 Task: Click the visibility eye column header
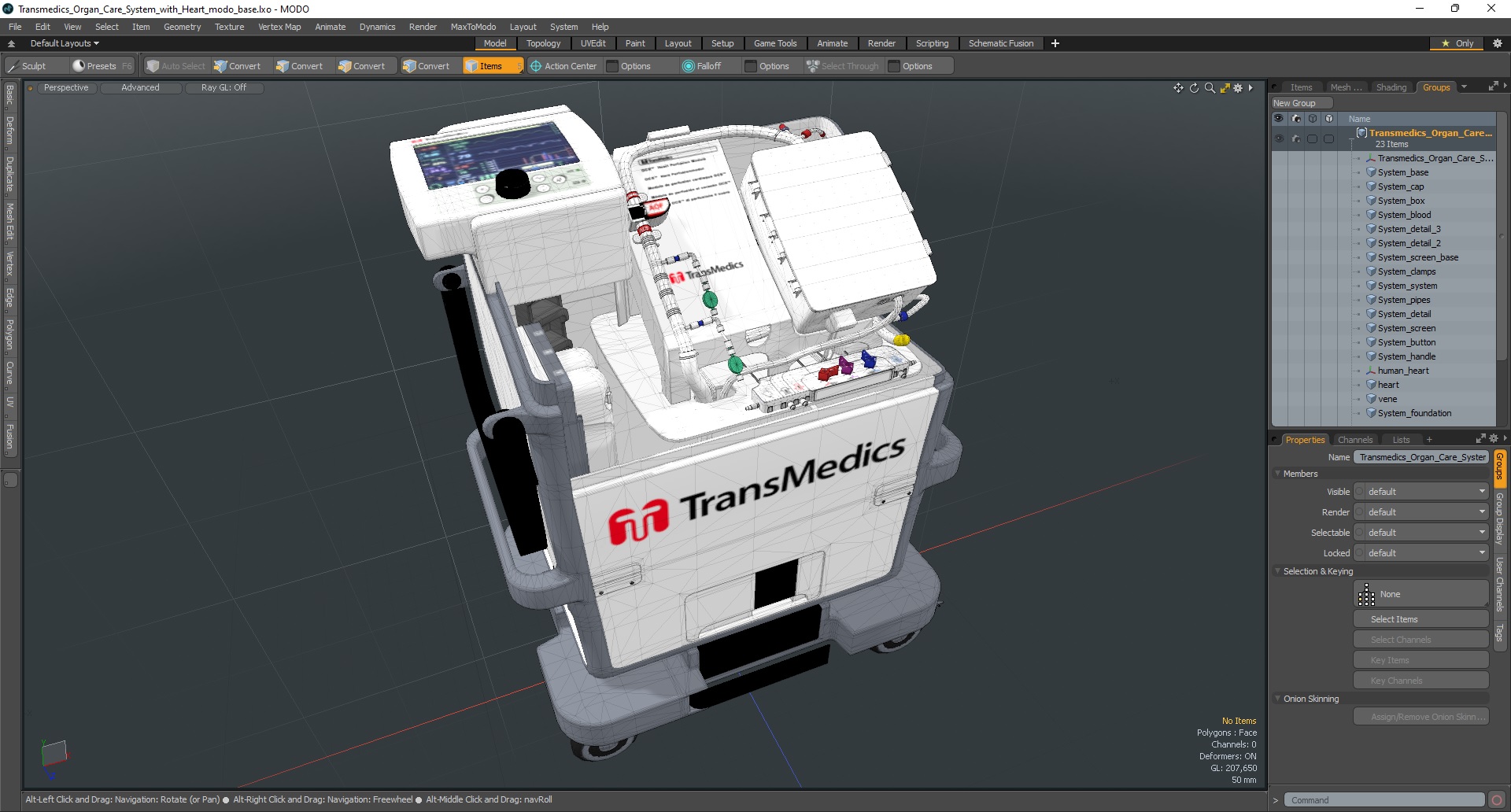pyautogui.click(x=1279, y=119)
